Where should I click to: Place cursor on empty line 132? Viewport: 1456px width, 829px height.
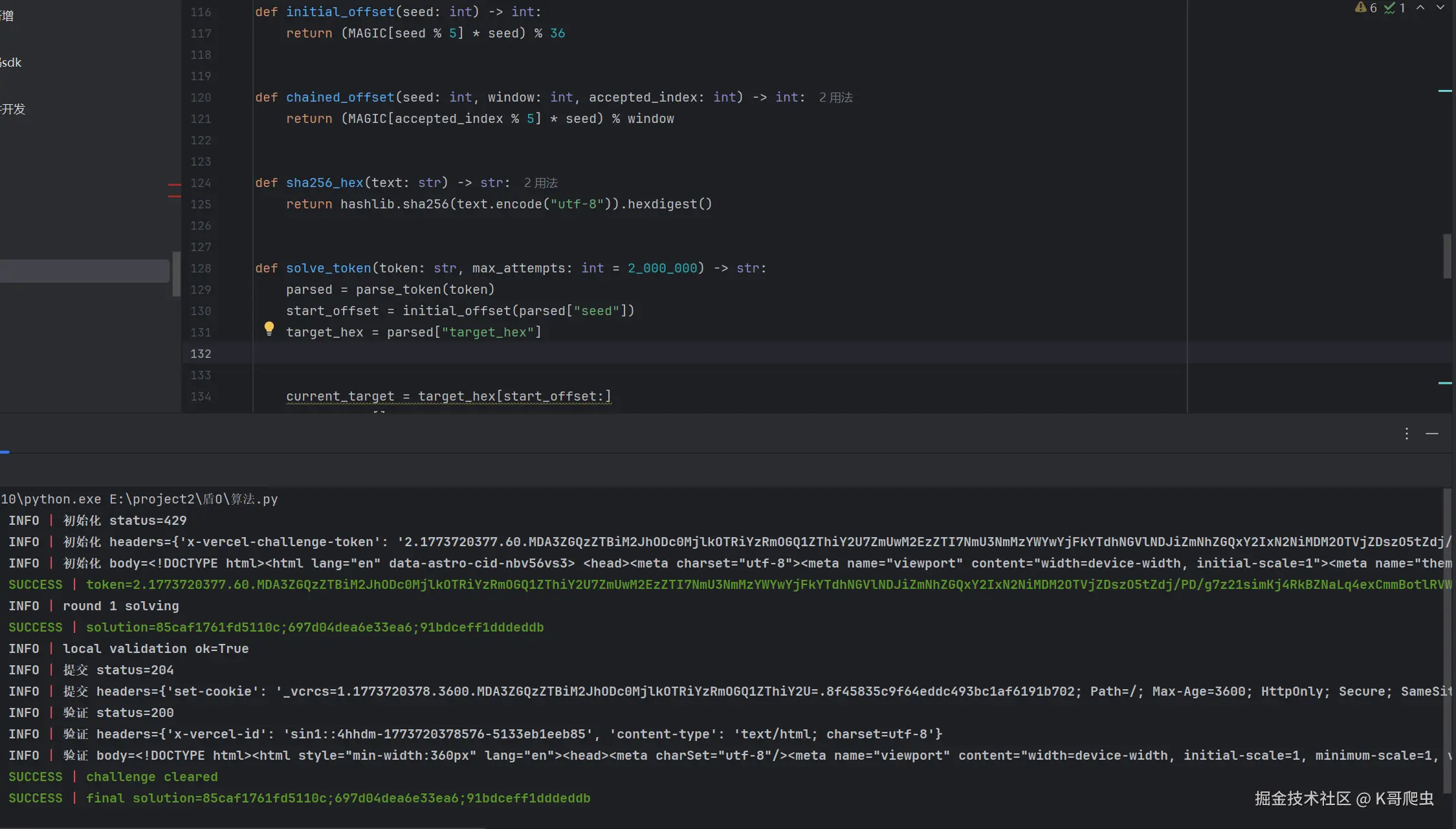pyautogui.click(x=518, y=353)
